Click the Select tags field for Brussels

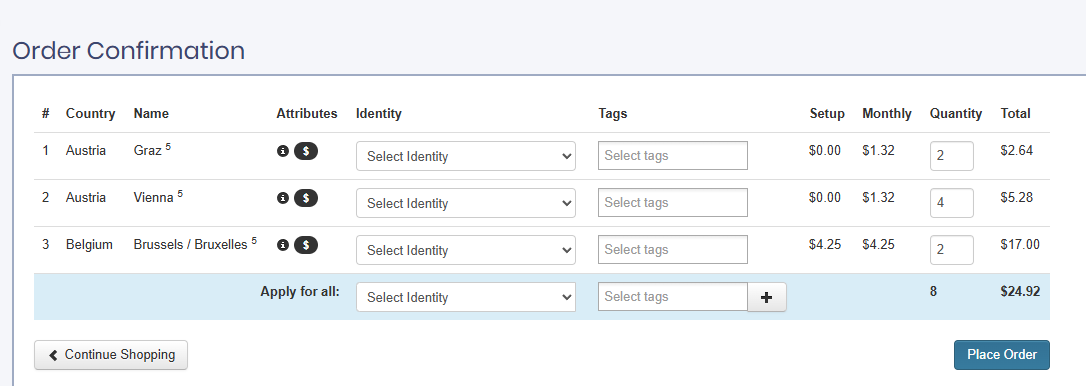pos(673,249)
